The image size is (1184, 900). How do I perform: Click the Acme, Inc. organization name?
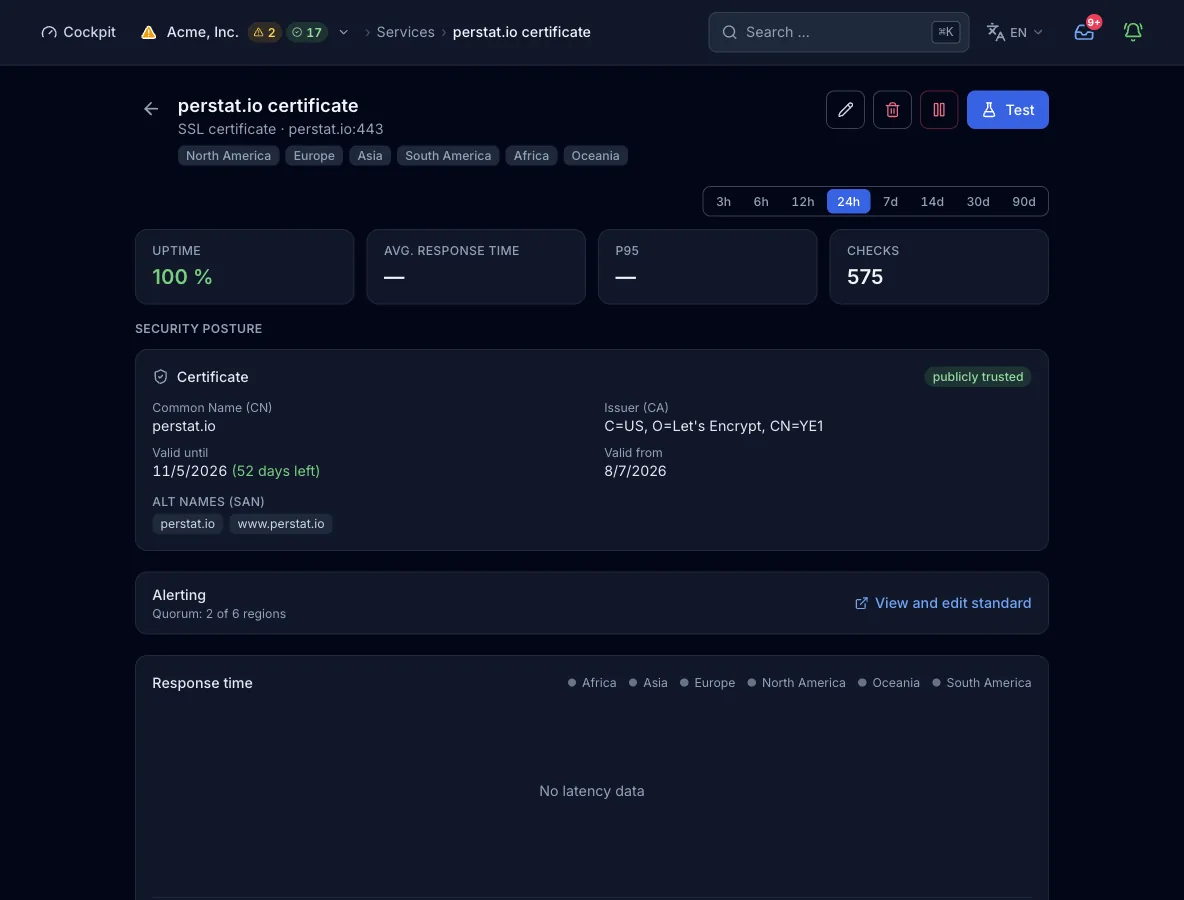(202, 32)
